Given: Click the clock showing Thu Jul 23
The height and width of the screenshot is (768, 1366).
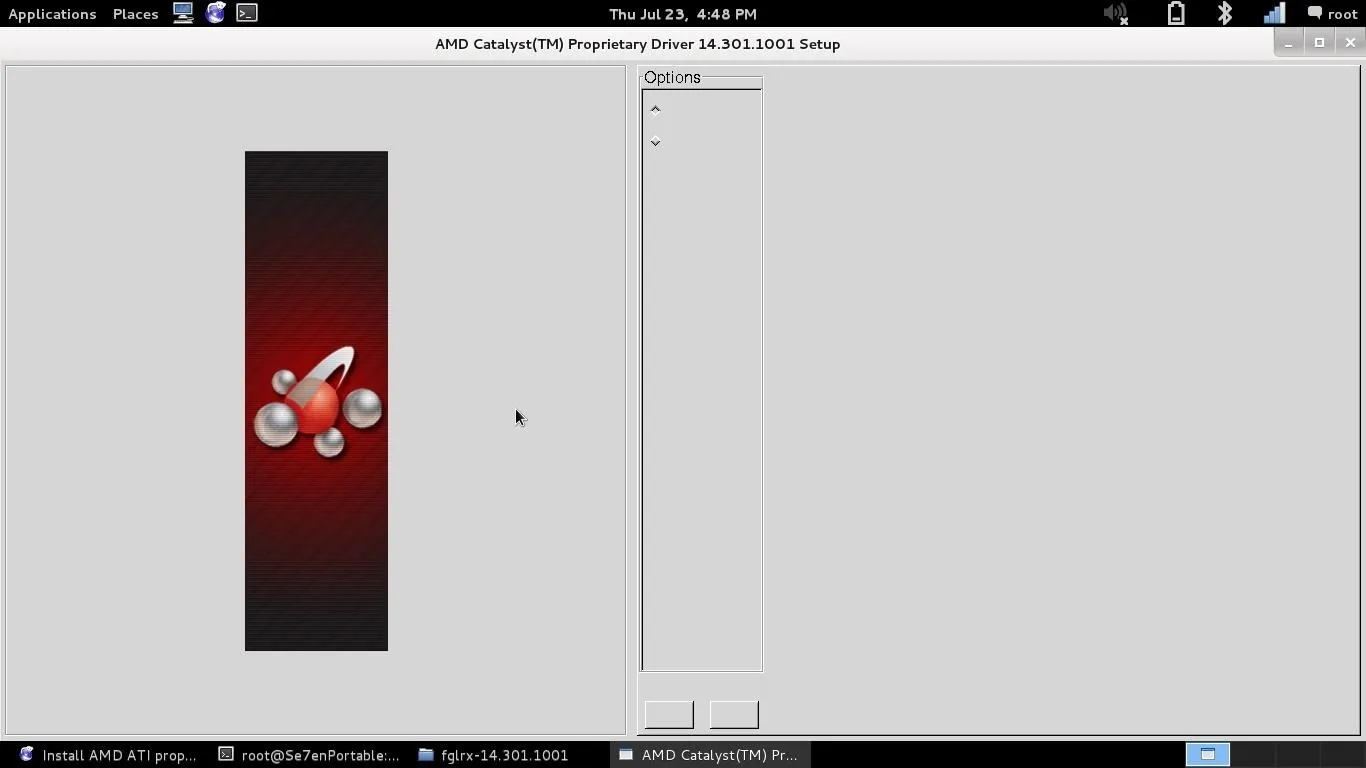Looking at the screenshot, I should tap(683, 14).
